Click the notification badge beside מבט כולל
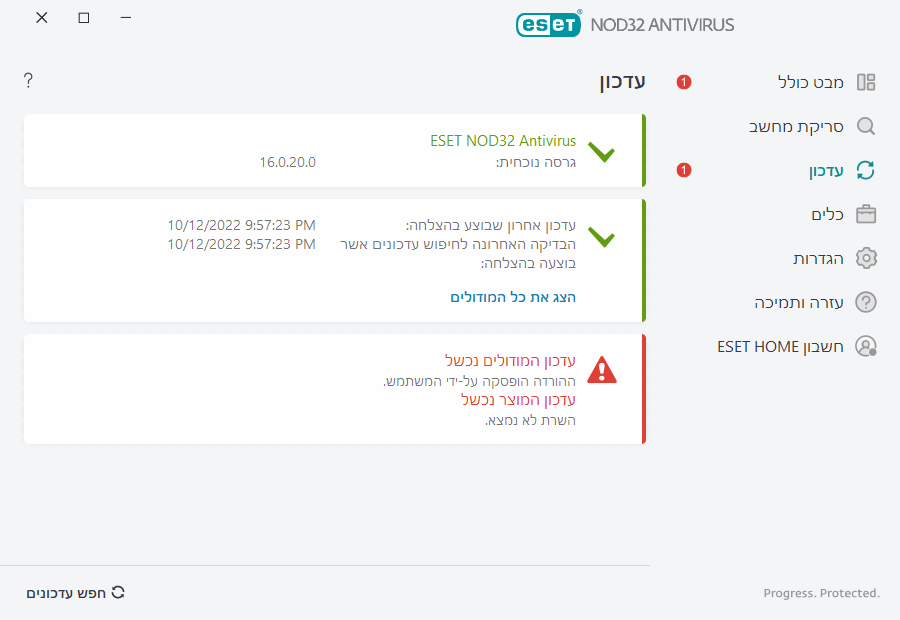This screenshot has width=900, height=620. tap(683, 83)
